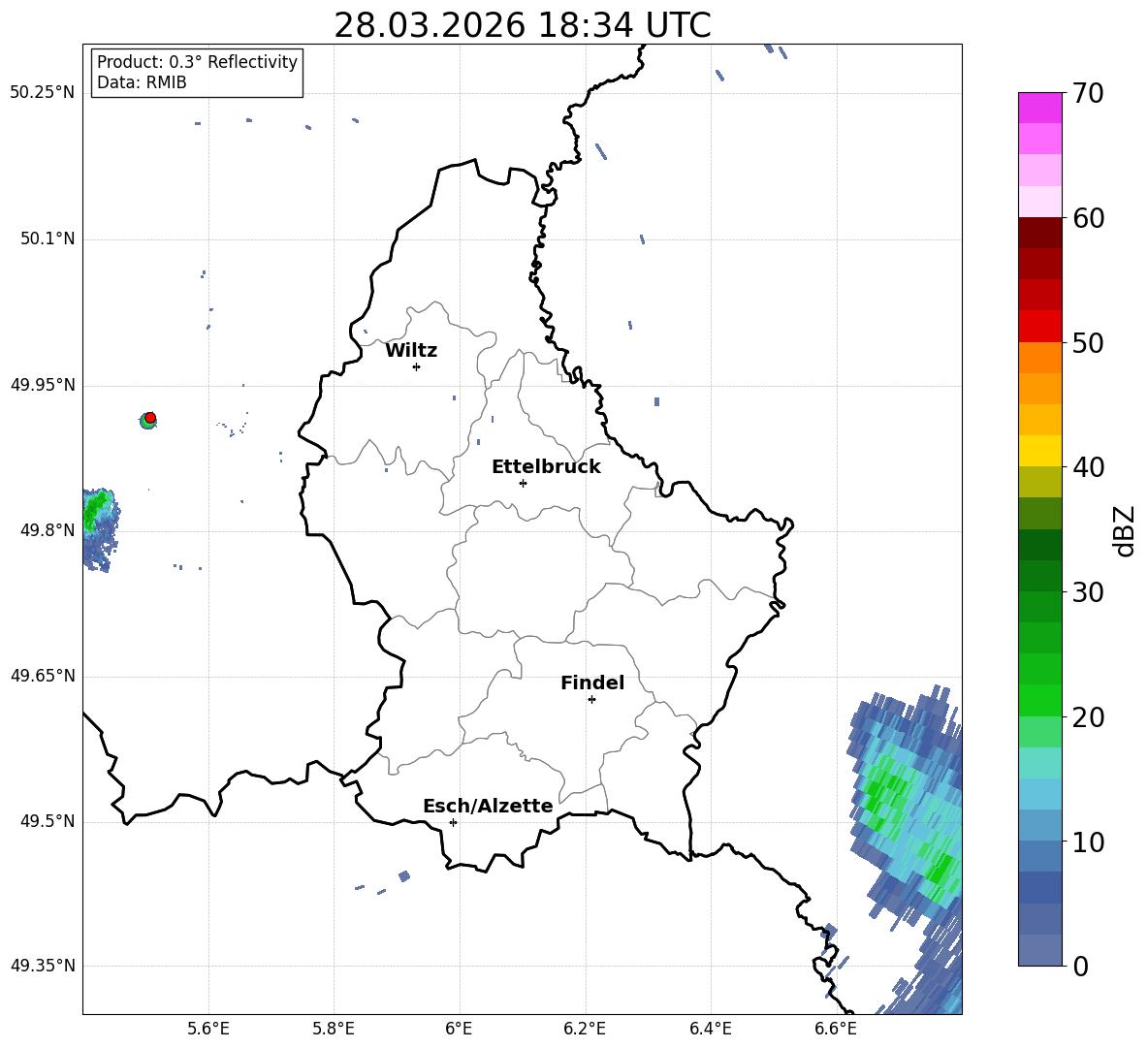Click the title "28.03.2026 18:34 UTC"
Viewport: 1148px width, 1048px height.
tap(522, 25)
